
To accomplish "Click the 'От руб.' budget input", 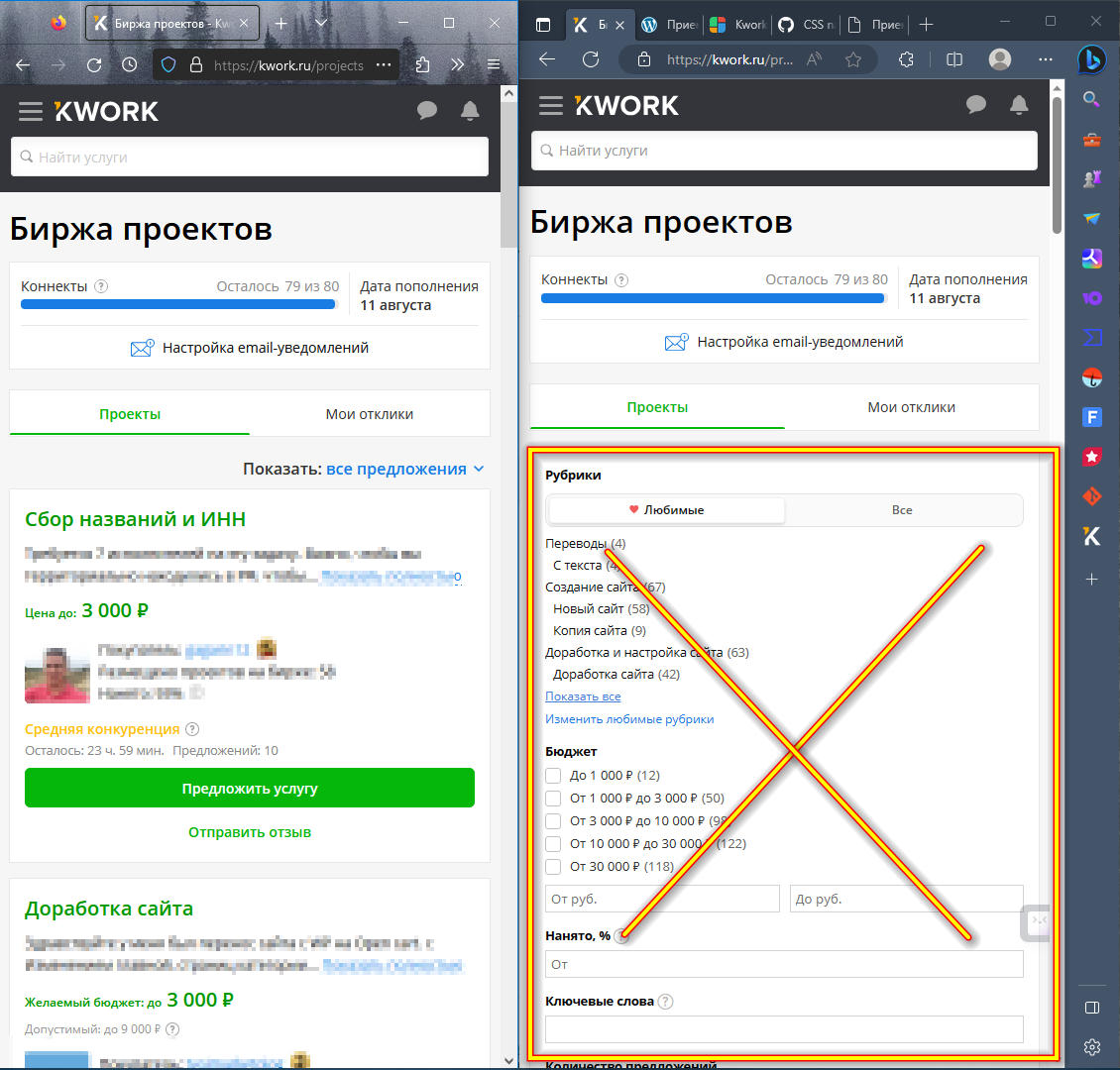I will click(662, 899).
